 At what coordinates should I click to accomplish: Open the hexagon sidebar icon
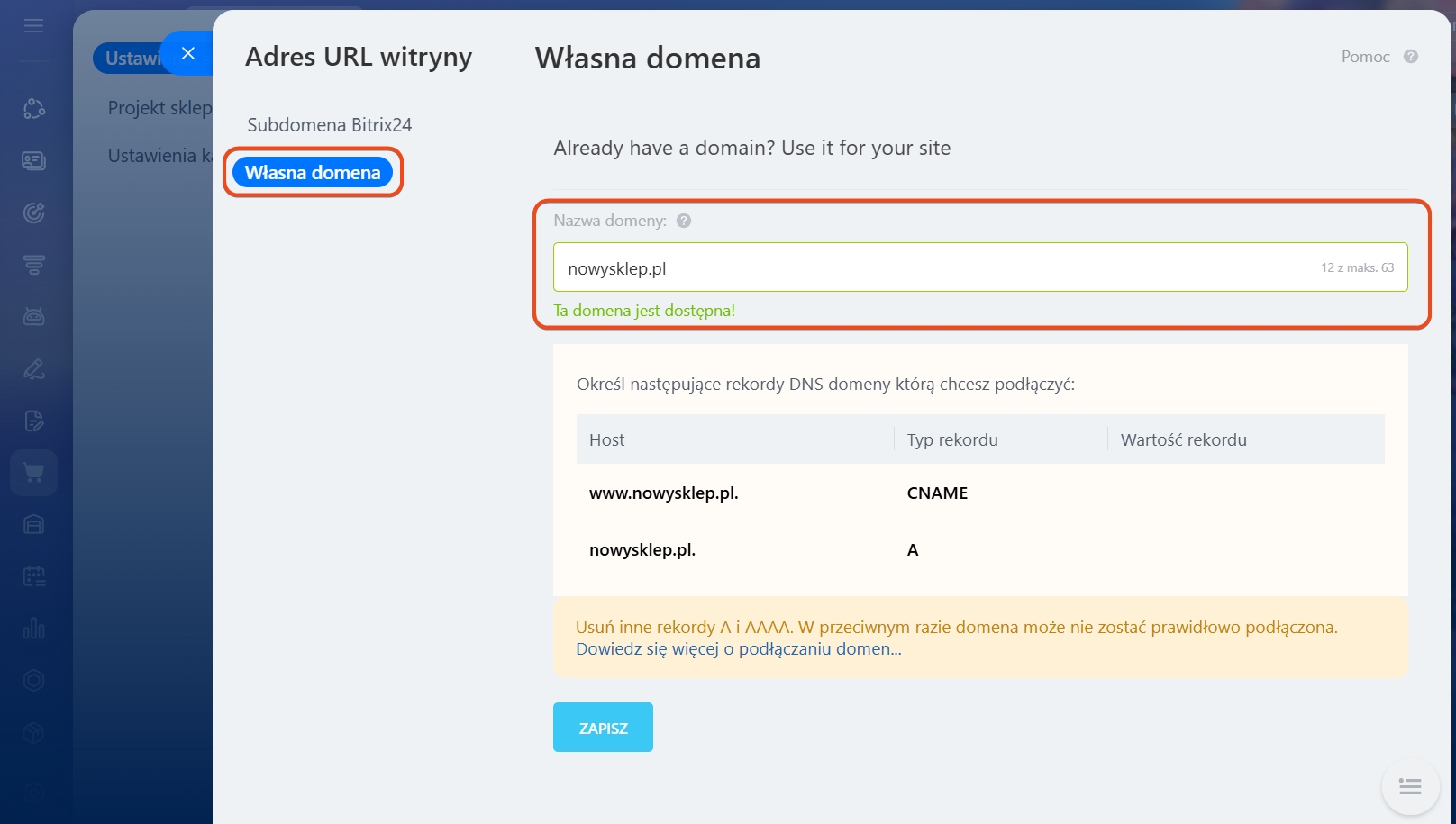tap(33, 681)
